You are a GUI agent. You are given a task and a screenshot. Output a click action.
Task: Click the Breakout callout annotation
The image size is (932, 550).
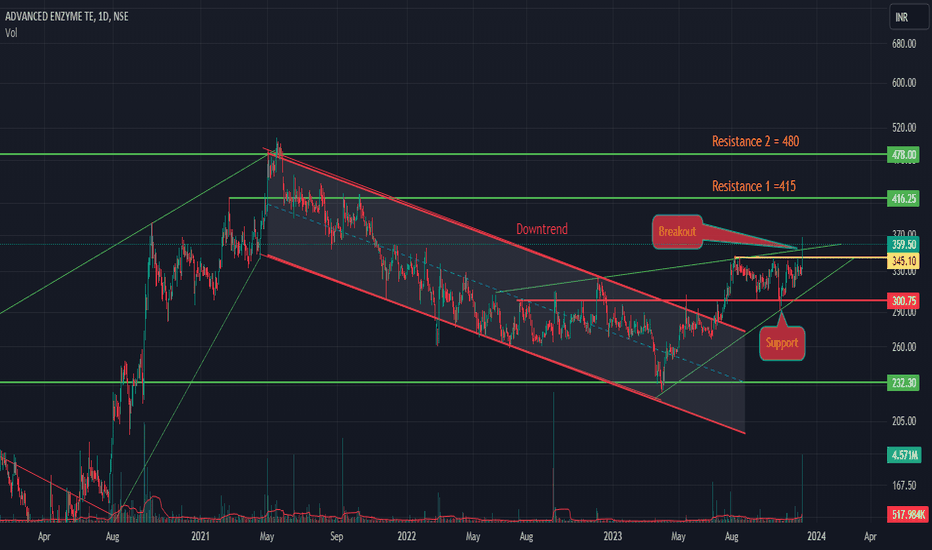678,232
